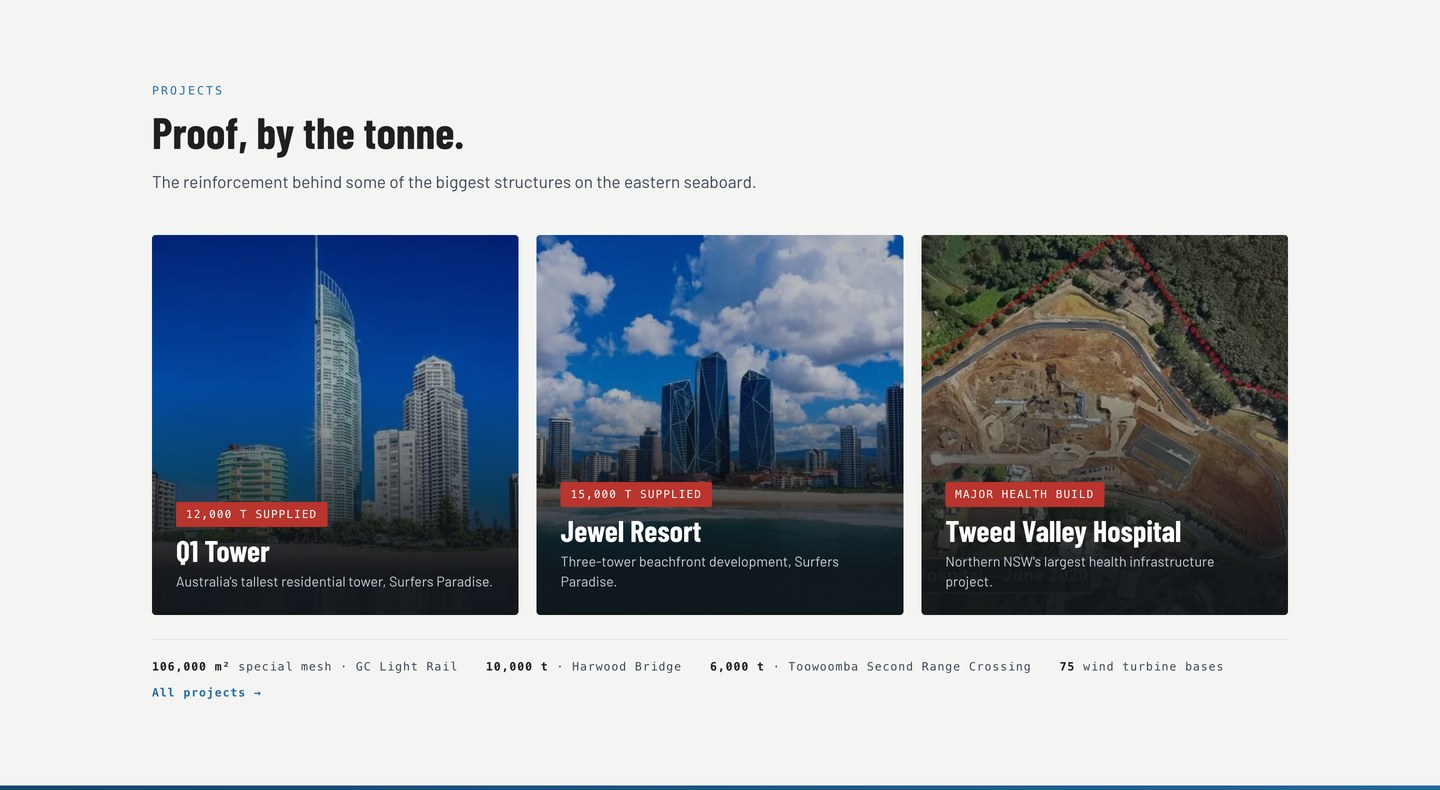The image size is (1440, 790).
Task: Click 'Australia's tallest residential tower' description
Action: [x=334, y=582]
